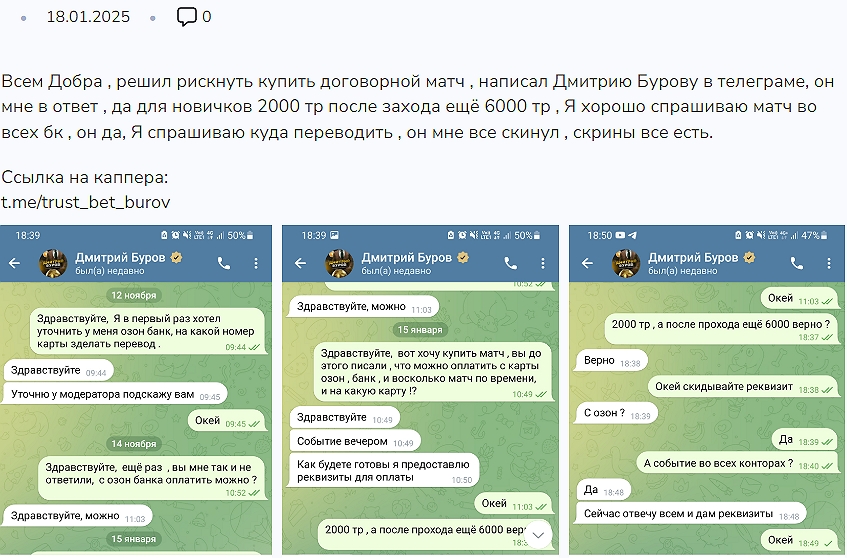Image resolution: width=847 pixels, height=558 pixels.
Task: Click message 'вот хочу купить матч'
Action: [x=434, y=372]
